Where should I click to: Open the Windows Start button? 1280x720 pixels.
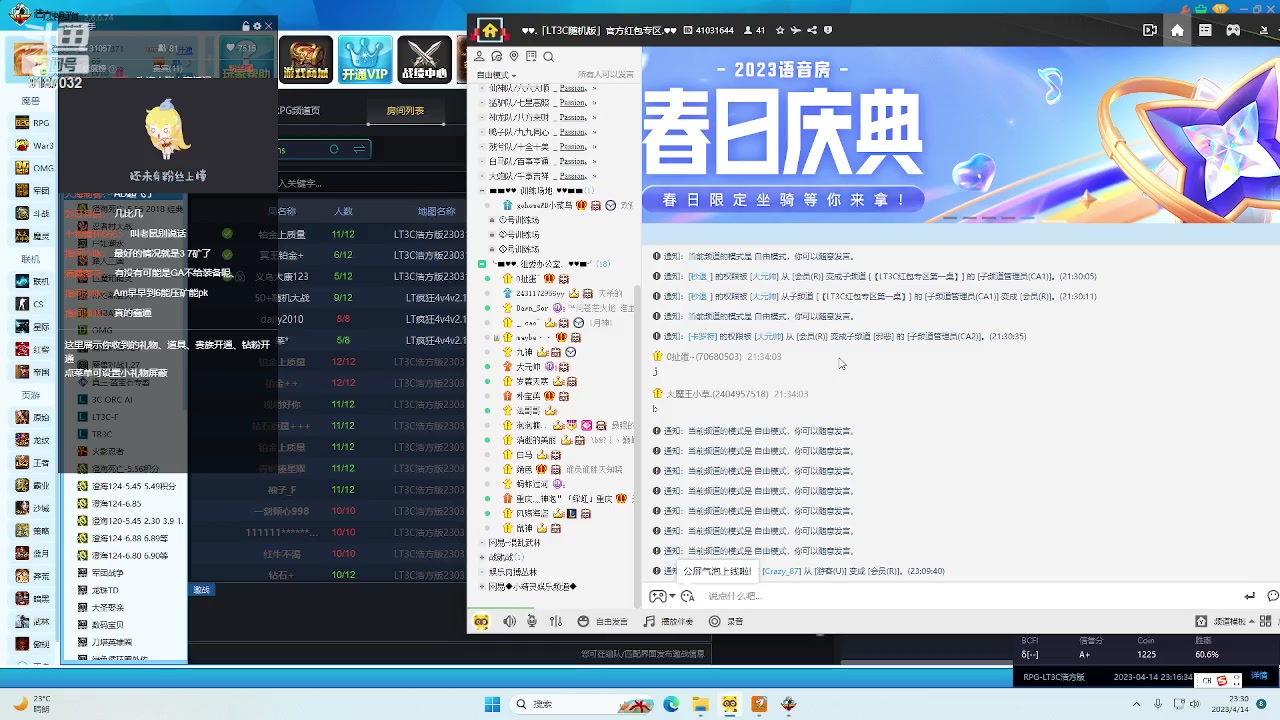point(492,704)
